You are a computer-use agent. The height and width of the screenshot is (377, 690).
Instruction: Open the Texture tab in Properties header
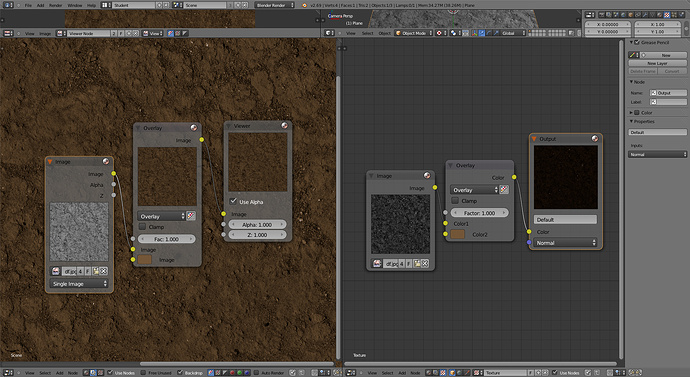tap(667, 15)
